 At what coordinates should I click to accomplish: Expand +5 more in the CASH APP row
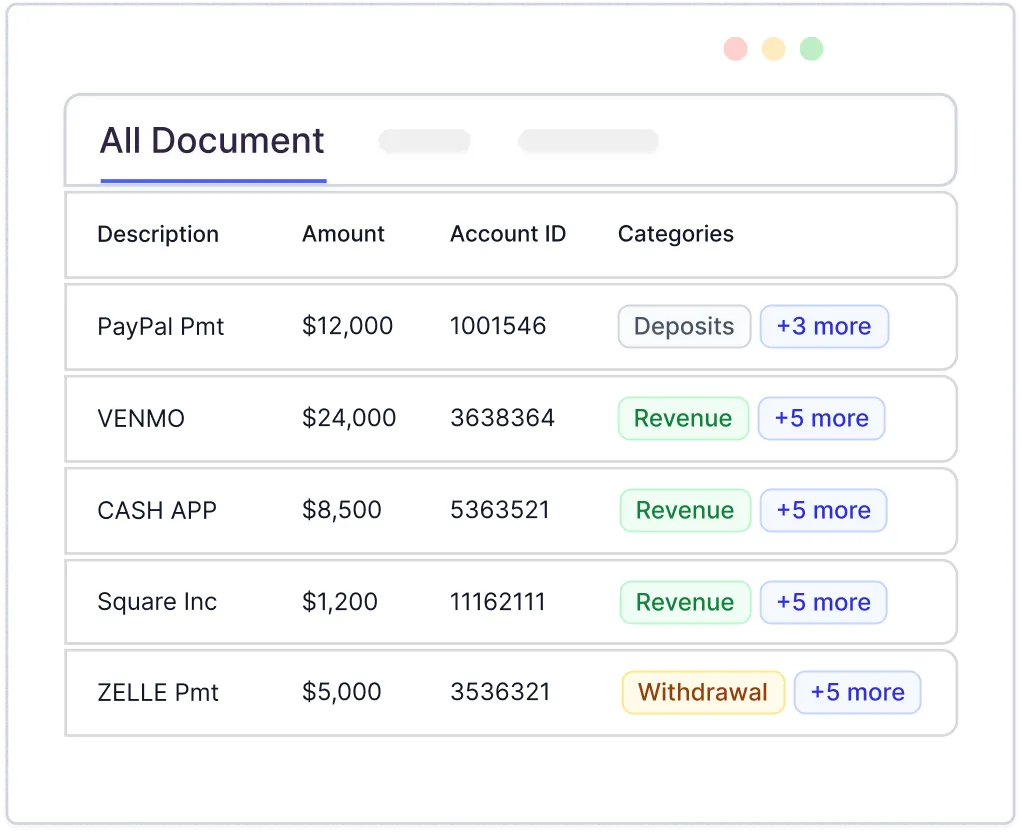tap(823, 510)
